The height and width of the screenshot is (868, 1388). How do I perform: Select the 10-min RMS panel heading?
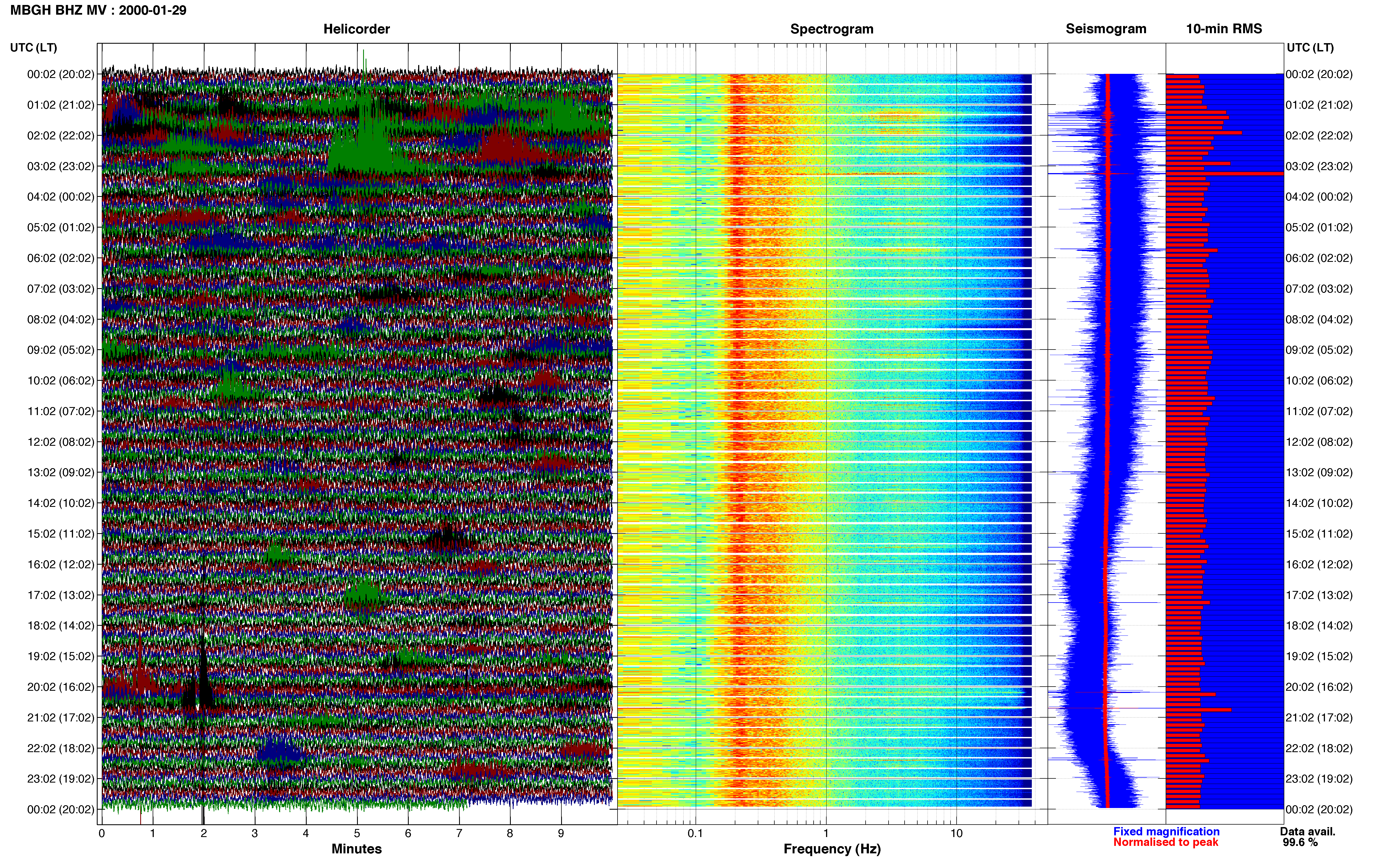(x=1224, y=29)
